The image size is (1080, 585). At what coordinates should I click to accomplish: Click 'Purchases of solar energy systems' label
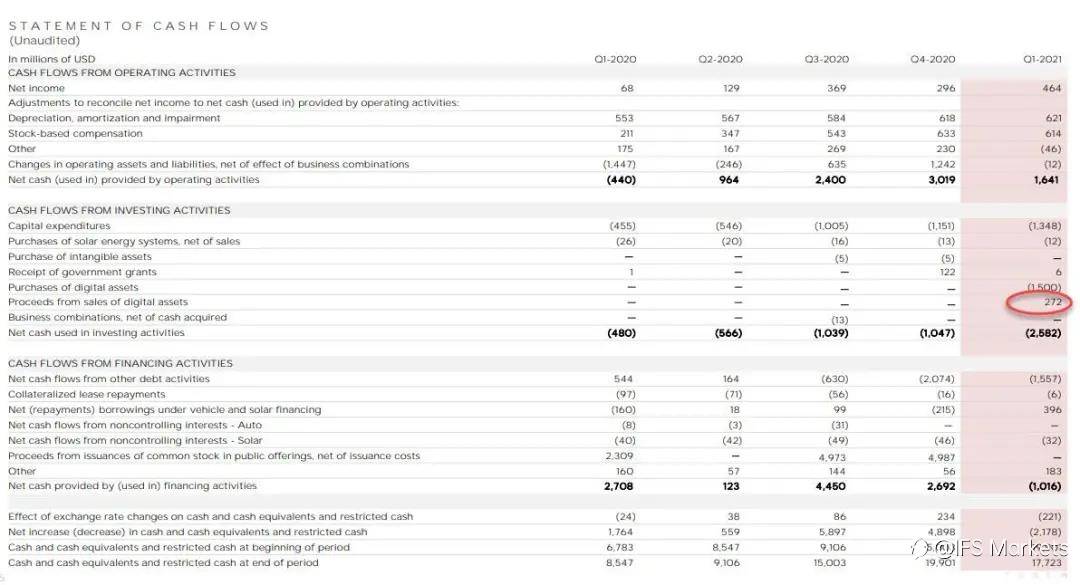point(124,241)
